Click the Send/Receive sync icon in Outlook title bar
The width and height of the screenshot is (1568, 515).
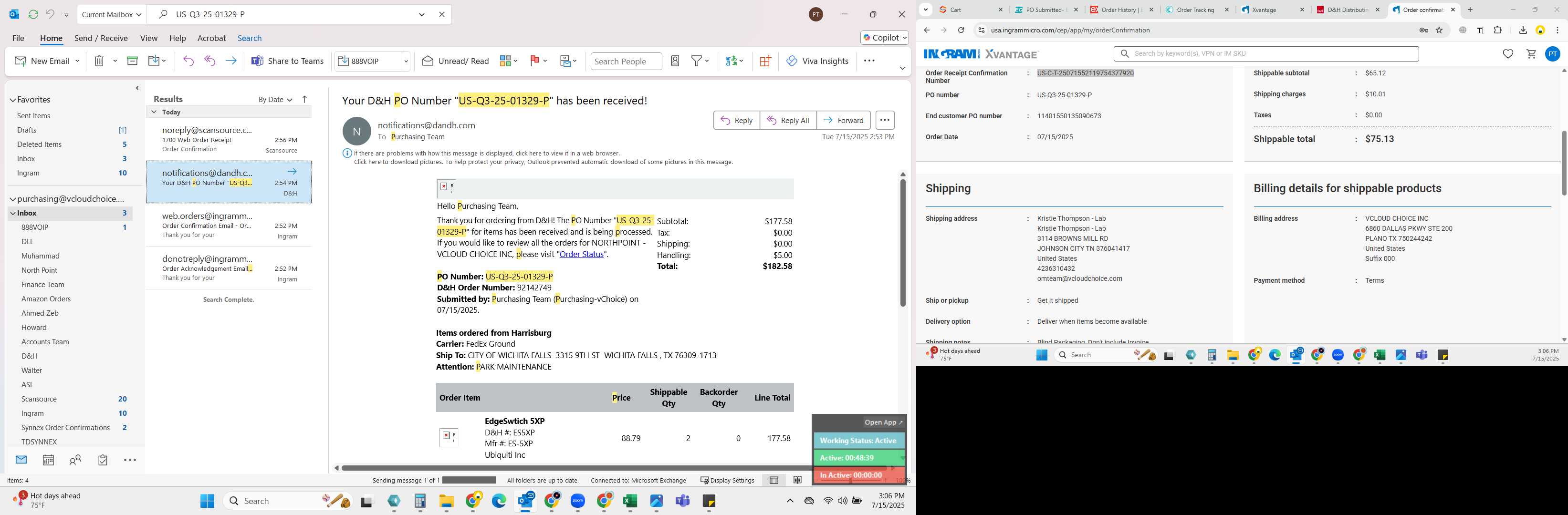click(x=33, y=14)
